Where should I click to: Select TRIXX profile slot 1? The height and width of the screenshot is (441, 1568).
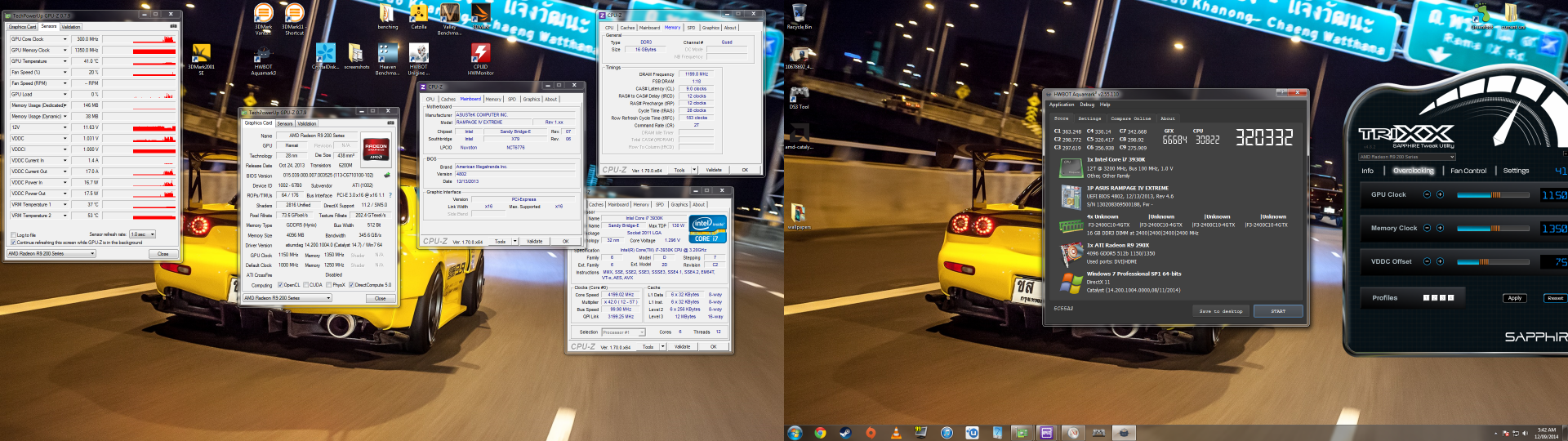click(1427, 298)
